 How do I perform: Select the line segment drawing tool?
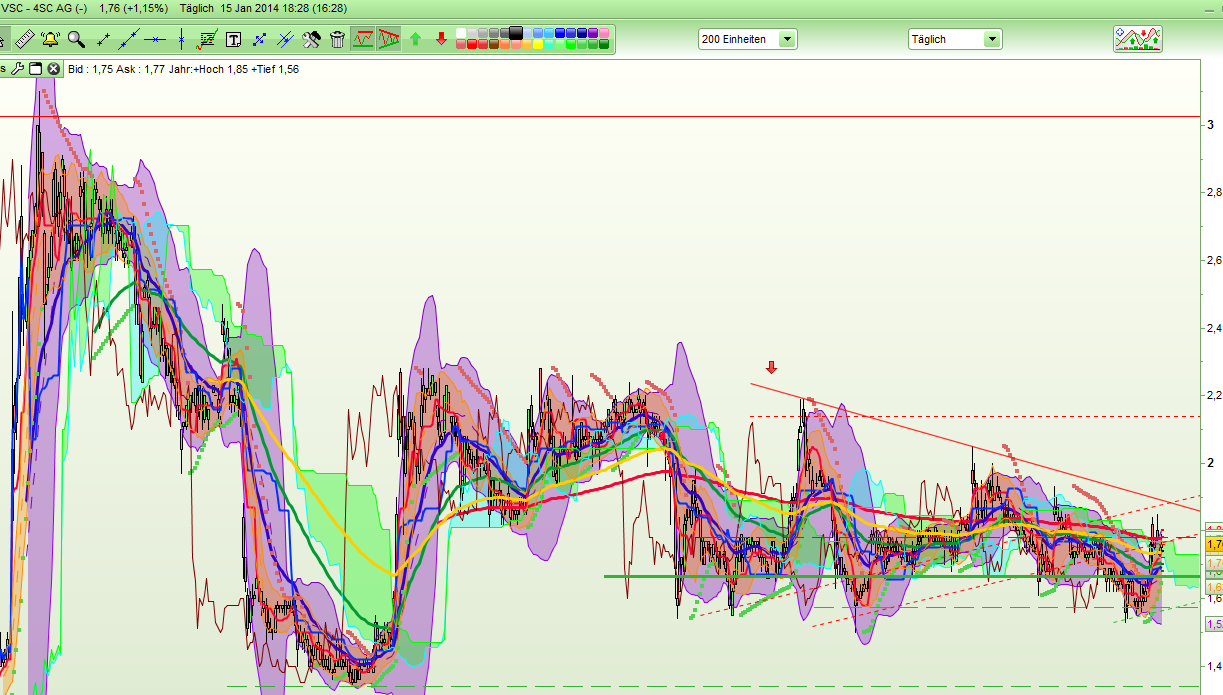[102, 40]
